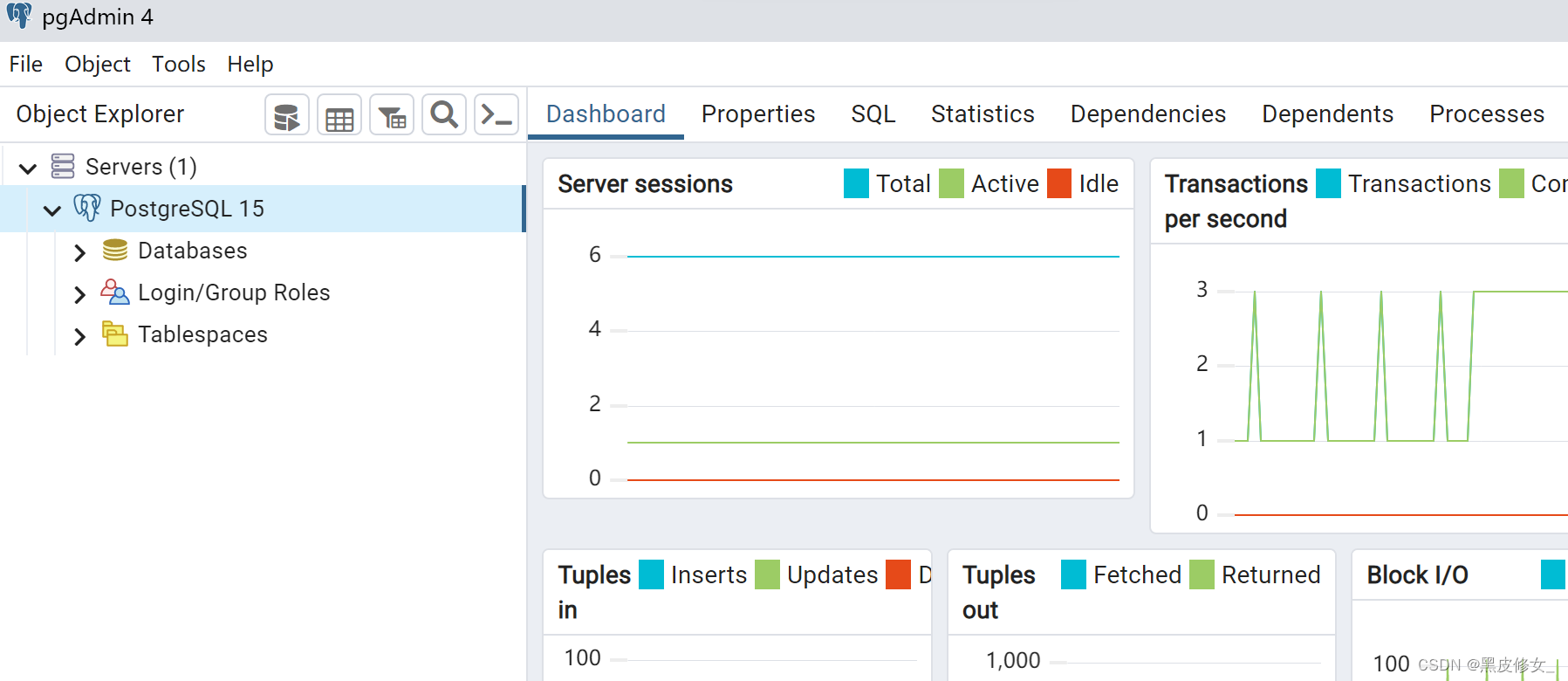This screenshot has width=1568, height=681.
Task: Switch to the Dependencies tab
Action: pyautogui.click(x=1148, y=113)
